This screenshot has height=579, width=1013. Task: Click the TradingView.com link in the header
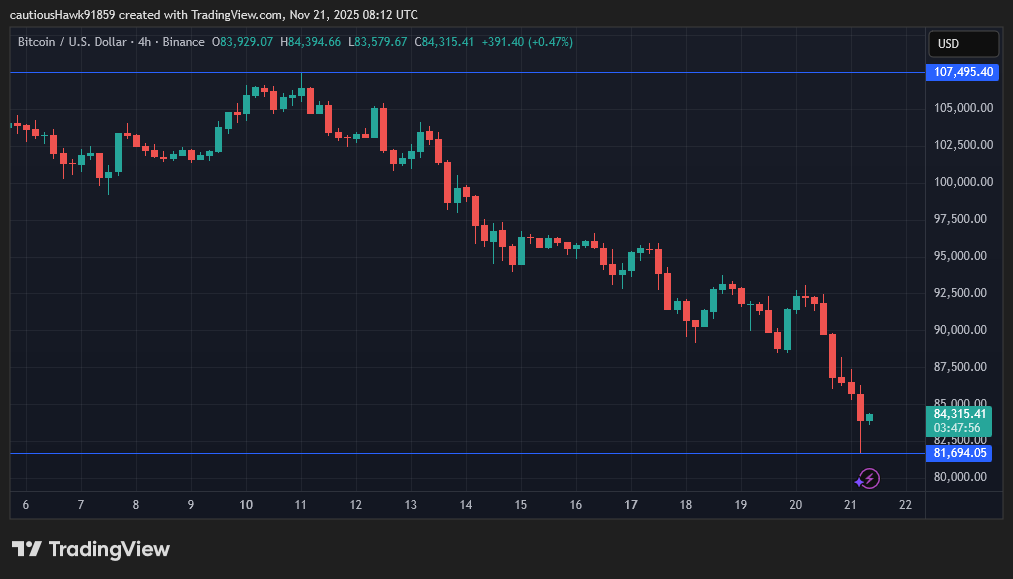[x=238, y=14]
